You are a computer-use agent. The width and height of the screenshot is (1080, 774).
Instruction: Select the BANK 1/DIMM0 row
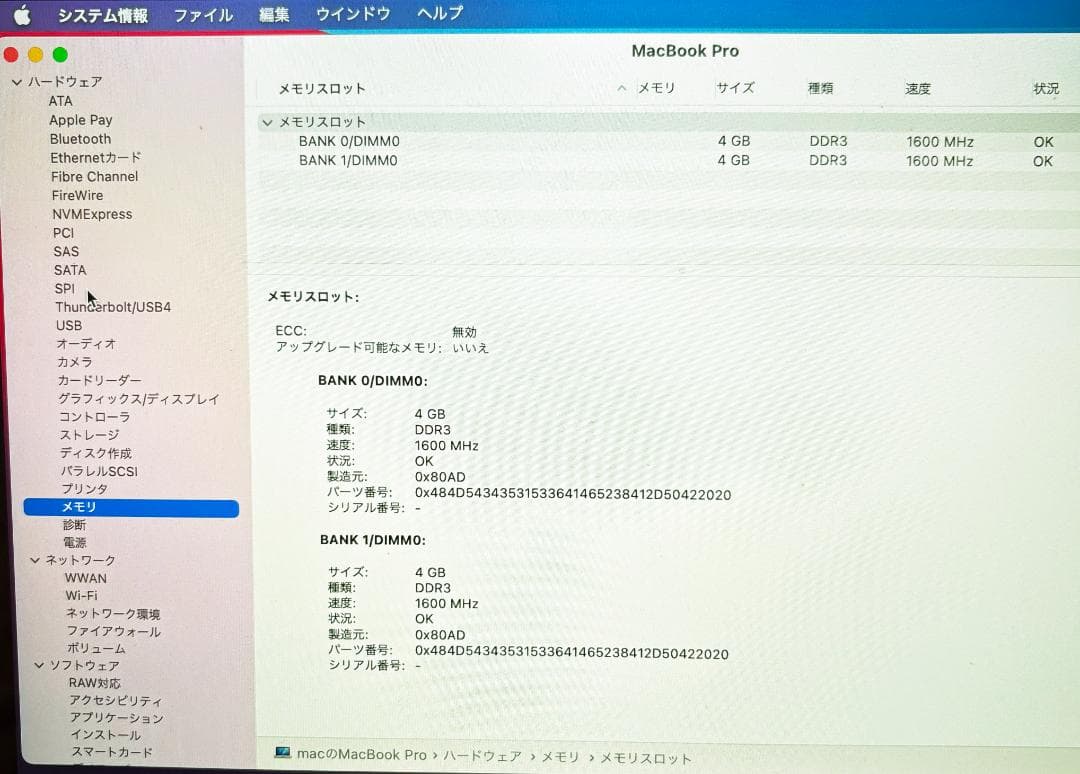[x=348, y=160]
